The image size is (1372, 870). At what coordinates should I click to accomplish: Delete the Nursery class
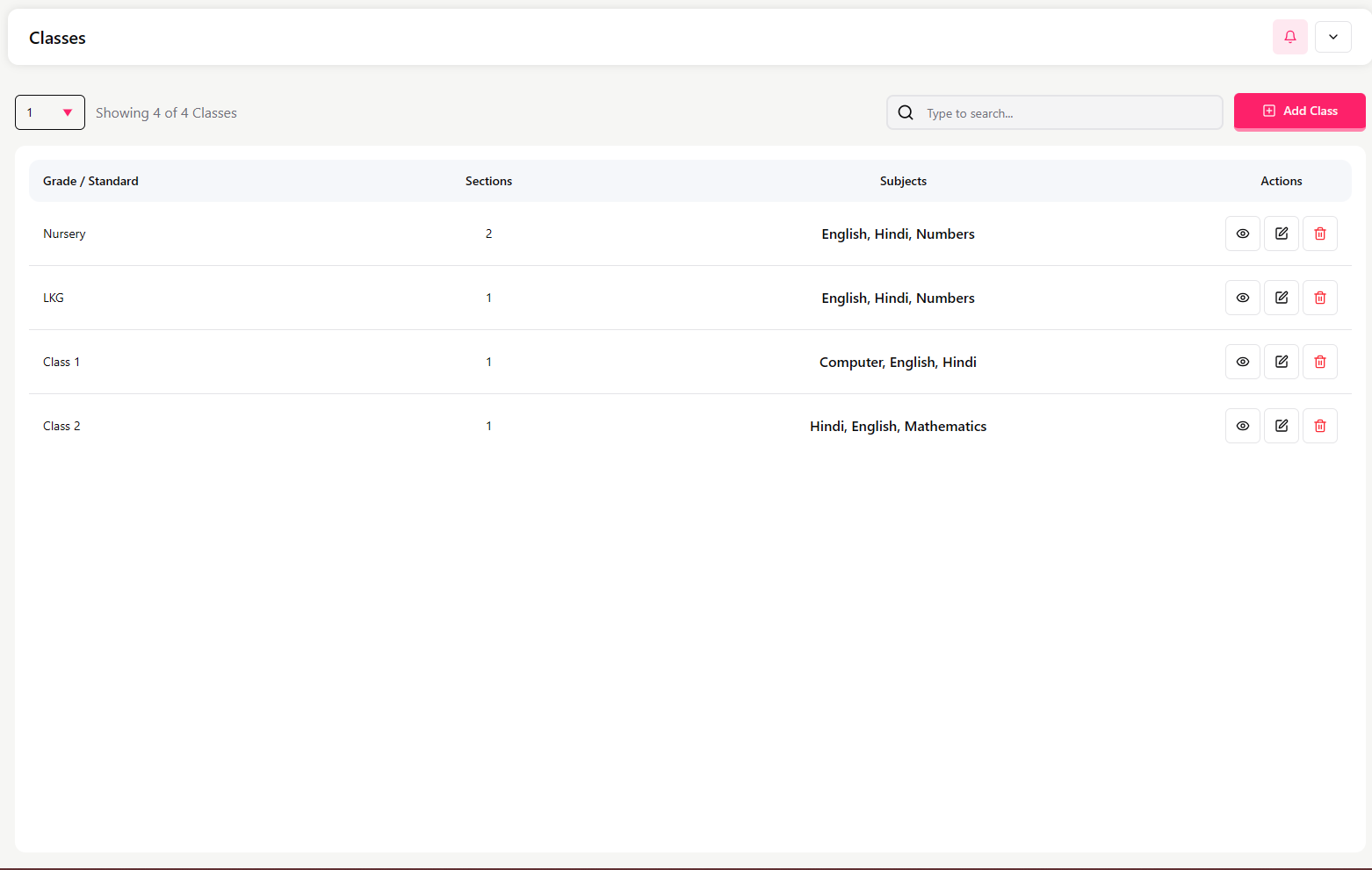point(1319,234)
